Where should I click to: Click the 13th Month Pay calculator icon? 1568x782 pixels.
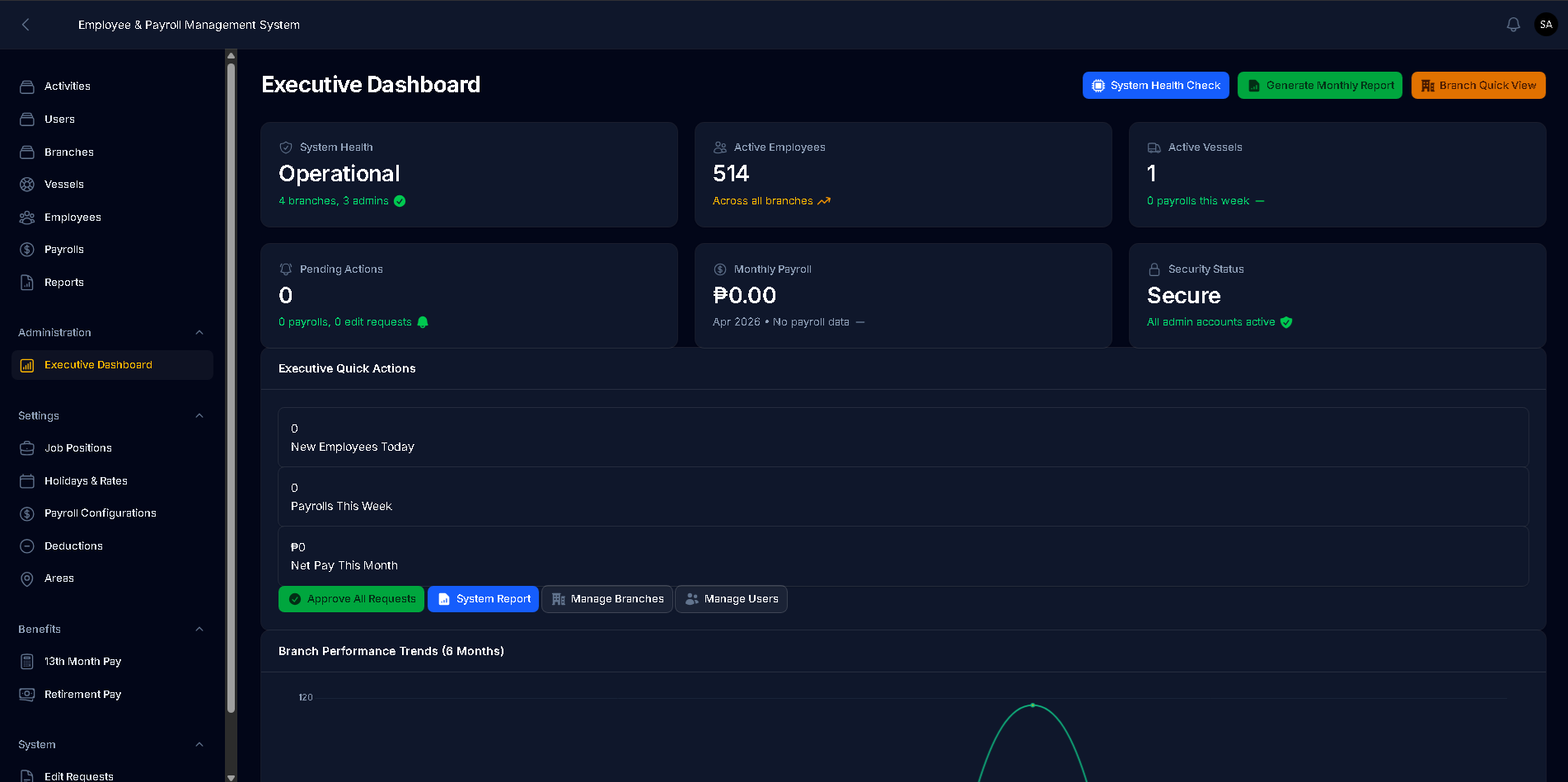pyautogui.click(x=27, y=662)
